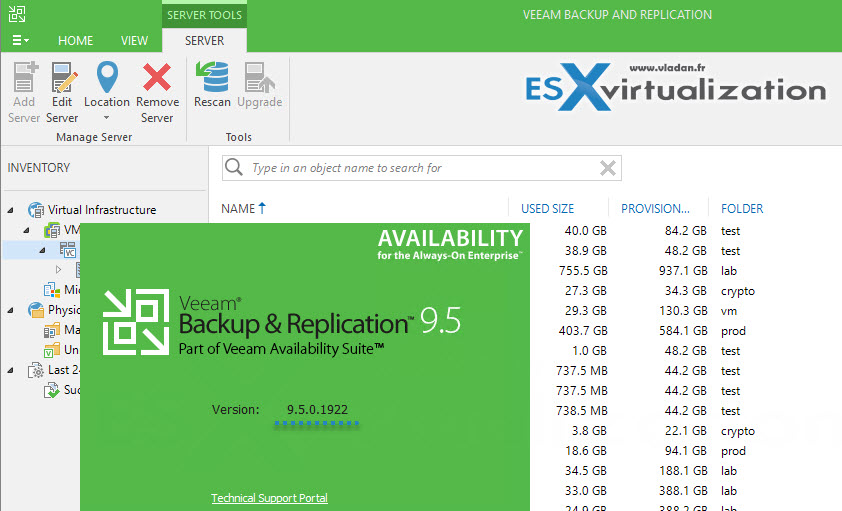This screenshot has height=511, width=842.
Task: Click the Edit Server icon
Action: (x=63, y=77)
